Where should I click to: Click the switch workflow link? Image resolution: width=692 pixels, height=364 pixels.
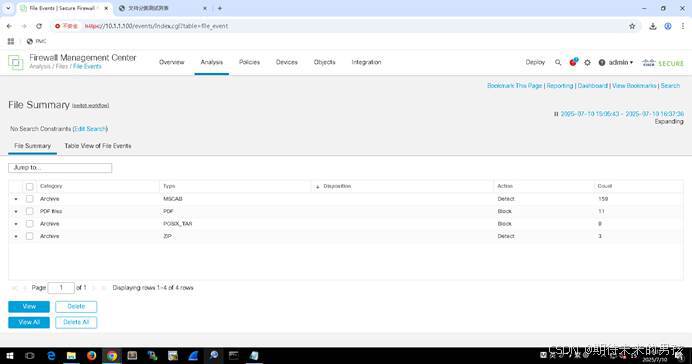[90, 105]
